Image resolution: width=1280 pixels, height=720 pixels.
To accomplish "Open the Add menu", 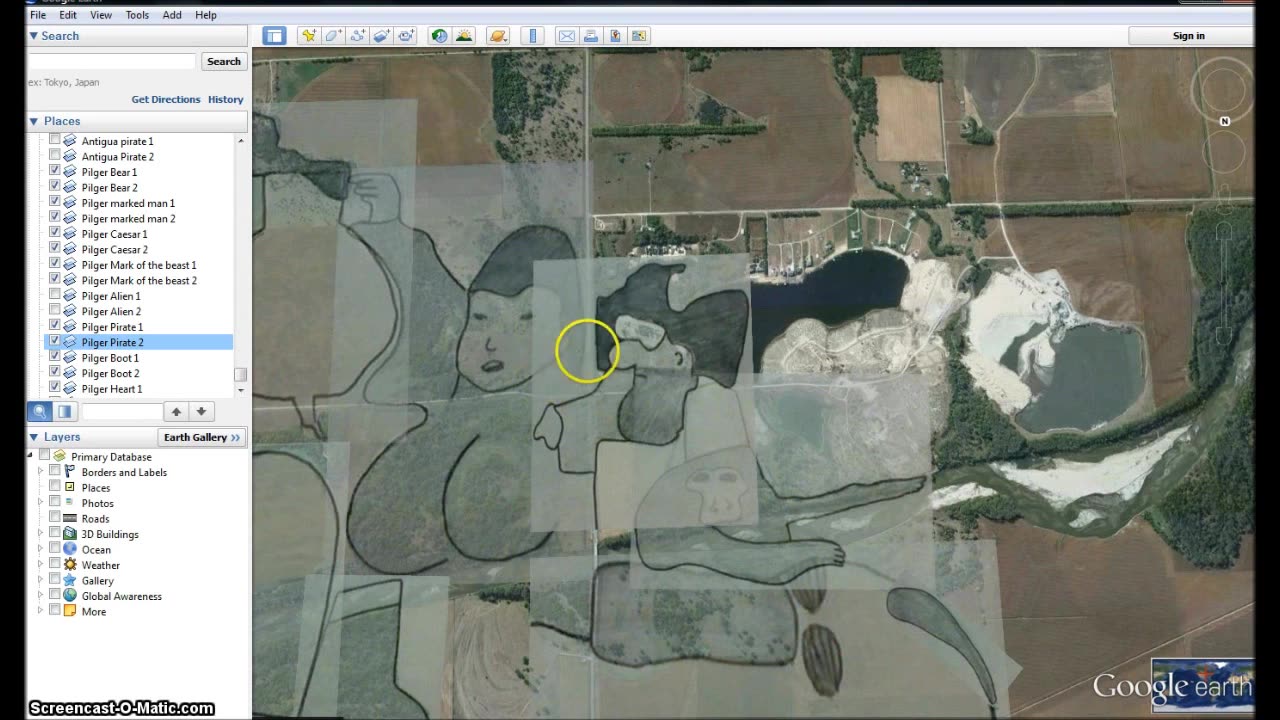I will pyautogui.click(x=172, y=15).
